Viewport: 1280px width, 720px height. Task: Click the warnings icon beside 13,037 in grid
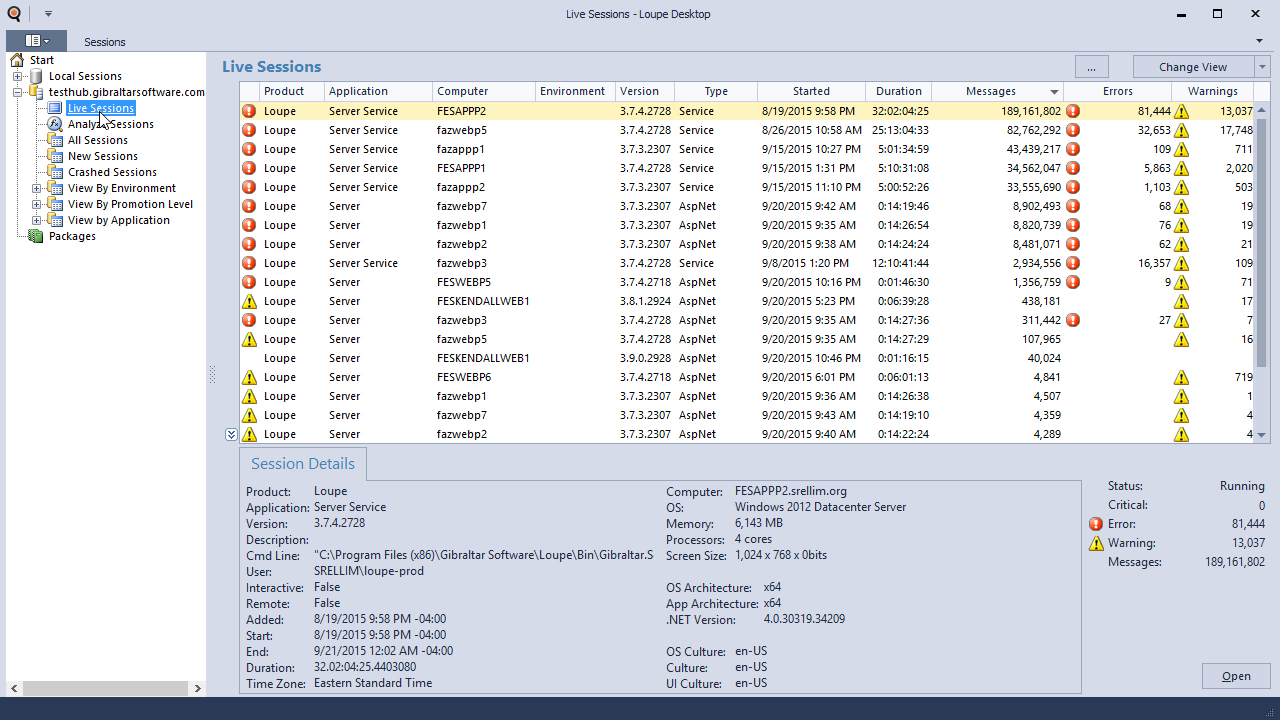1181,111
